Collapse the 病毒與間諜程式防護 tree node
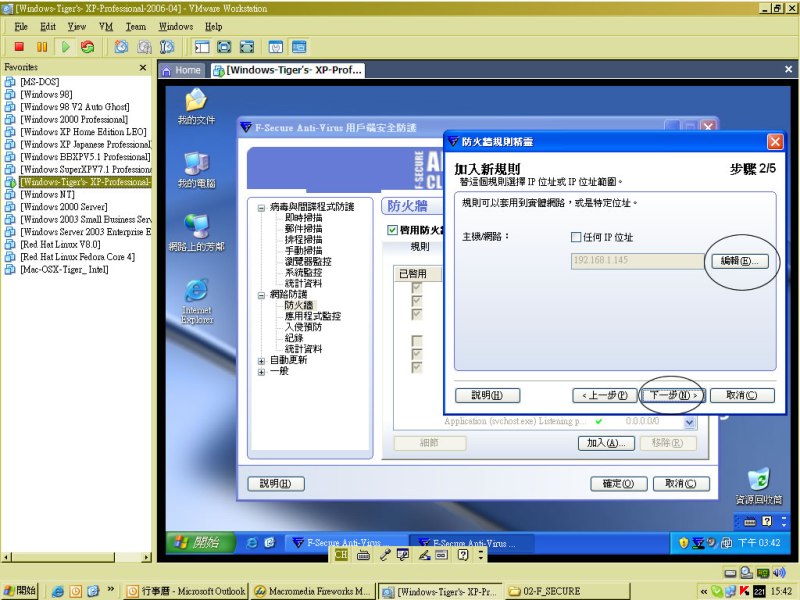Image resolution: width=800 pixels, height=600 pixels. [x=261, y=208]
